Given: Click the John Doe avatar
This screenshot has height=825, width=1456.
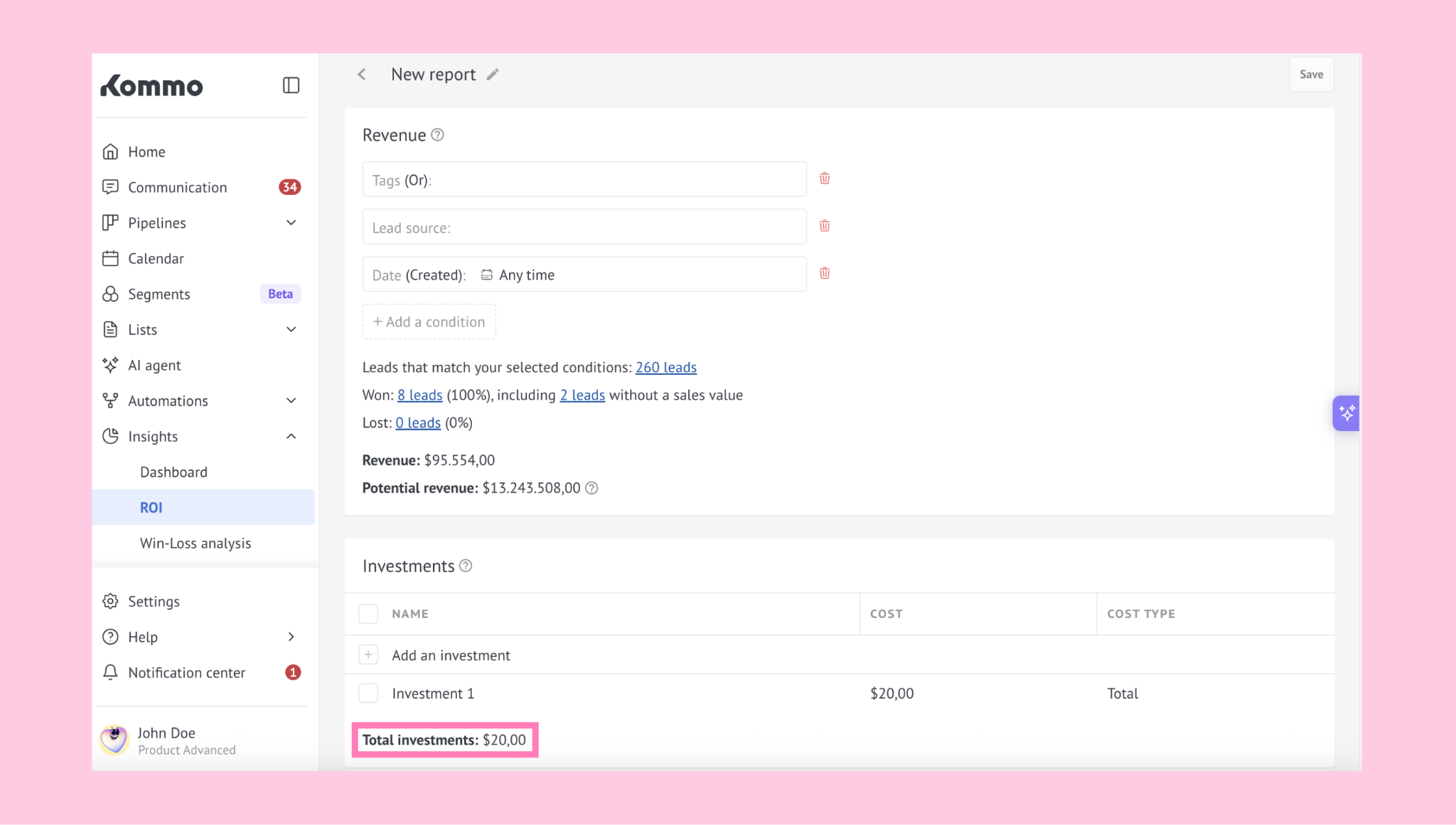Looking at the screenshot, I should click(x=114, y=740).
